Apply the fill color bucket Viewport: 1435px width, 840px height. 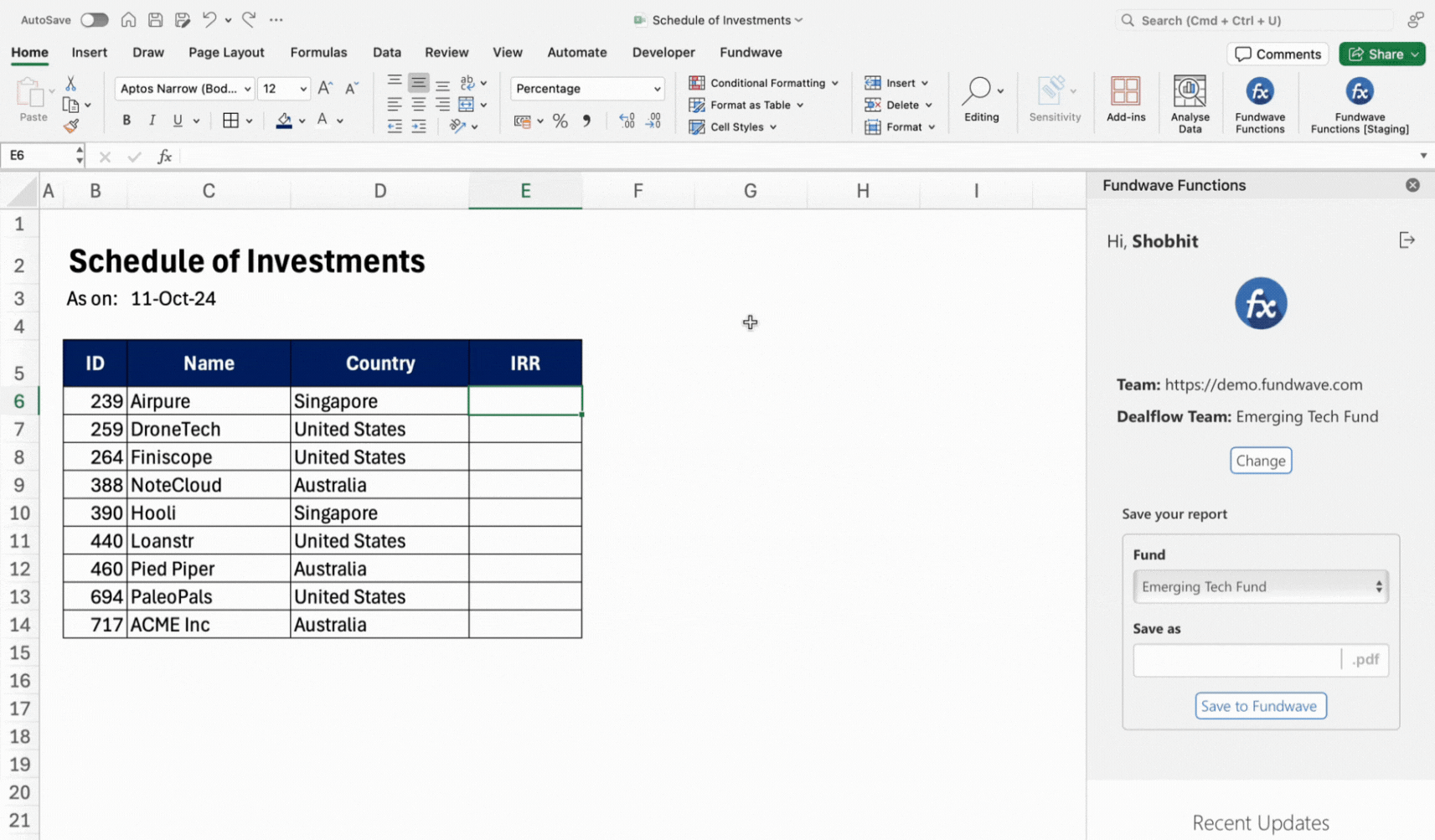pos(284,121)
